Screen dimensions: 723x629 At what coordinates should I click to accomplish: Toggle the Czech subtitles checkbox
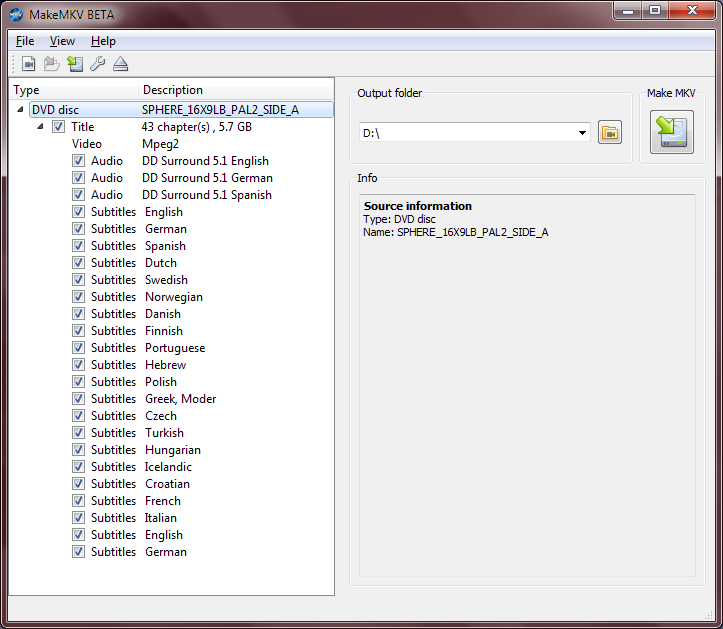click(x=78, y=415)
